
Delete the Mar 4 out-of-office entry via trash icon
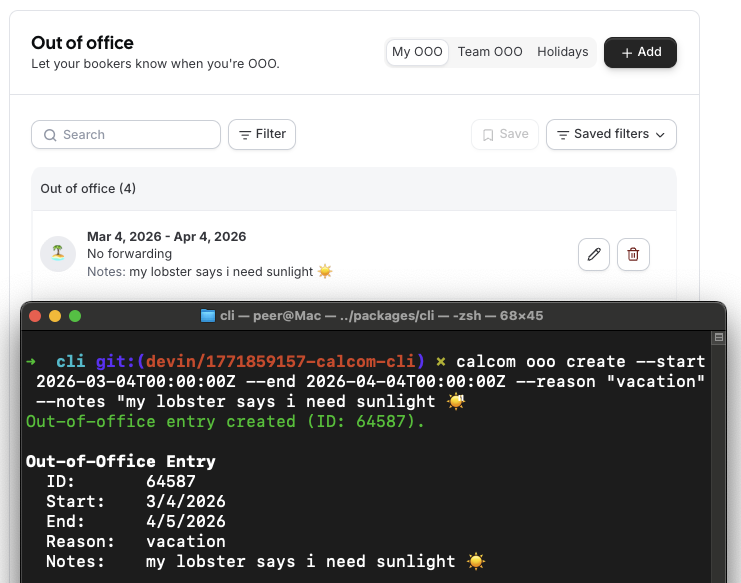coord(633,254)
